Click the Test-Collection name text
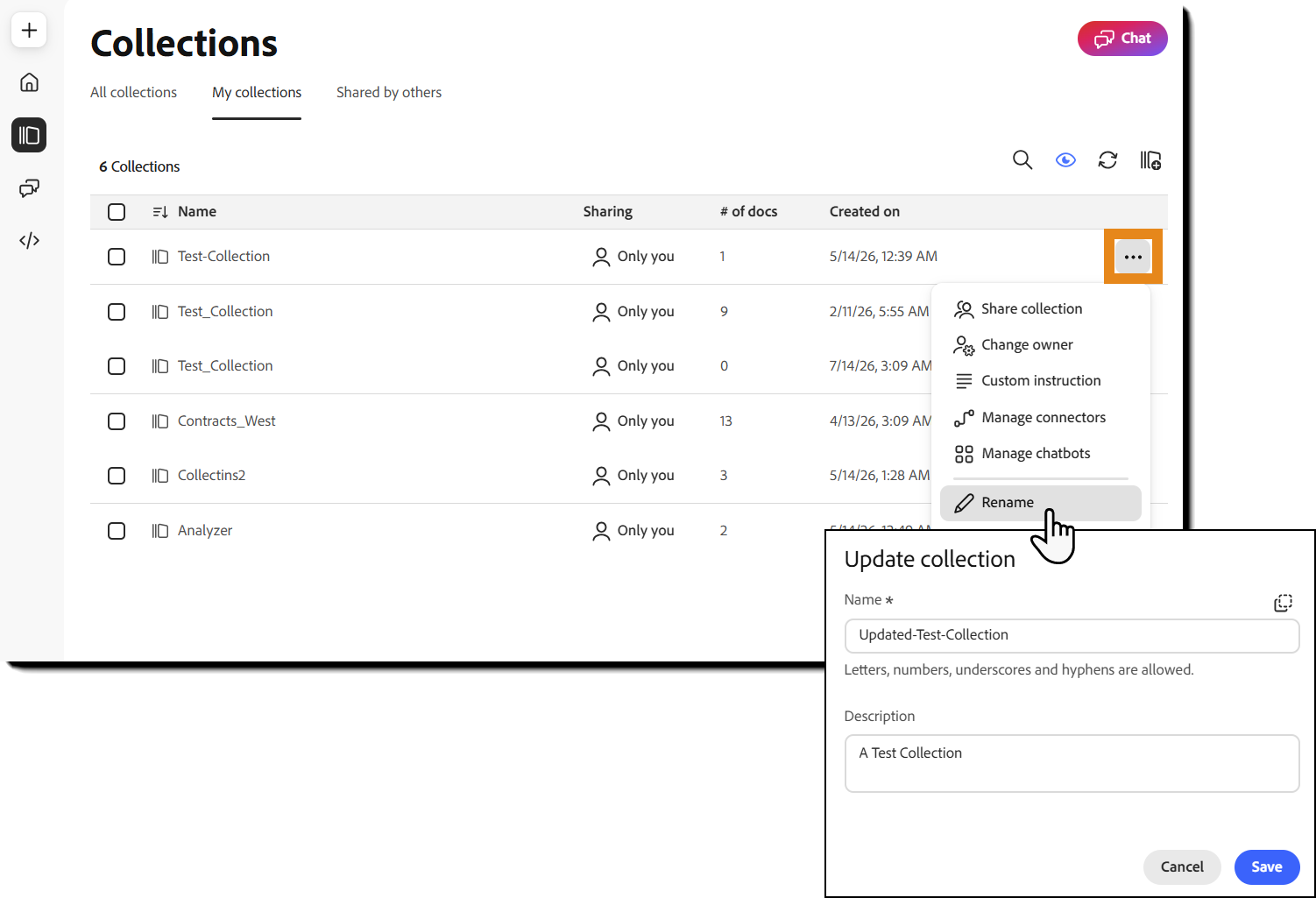Image resolution: width=1316 pixels, height=898 pixels. pyautogui.click(x=223, y=257)
